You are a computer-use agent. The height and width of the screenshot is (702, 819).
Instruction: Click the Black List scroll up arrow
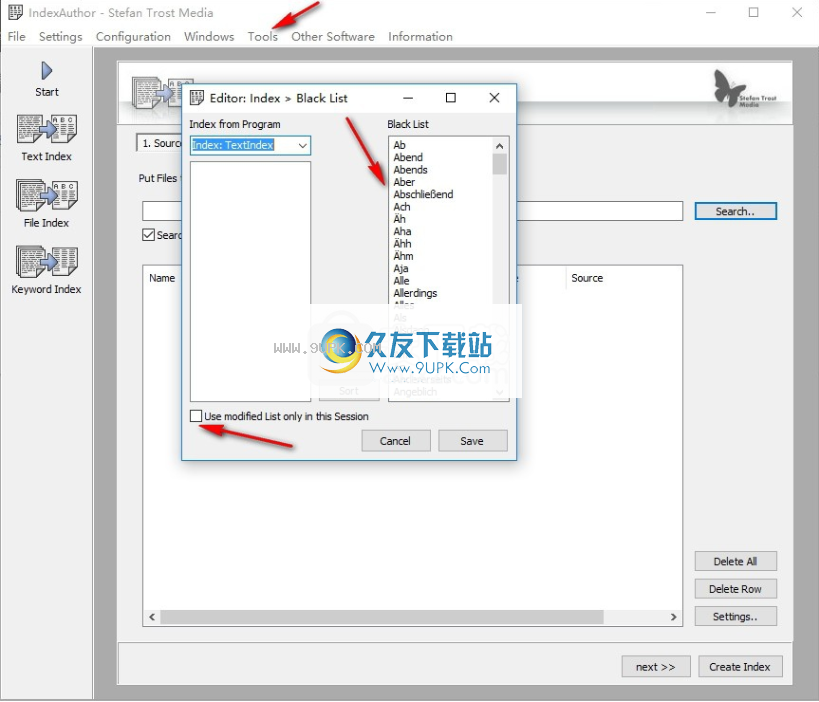pos(500,146)
